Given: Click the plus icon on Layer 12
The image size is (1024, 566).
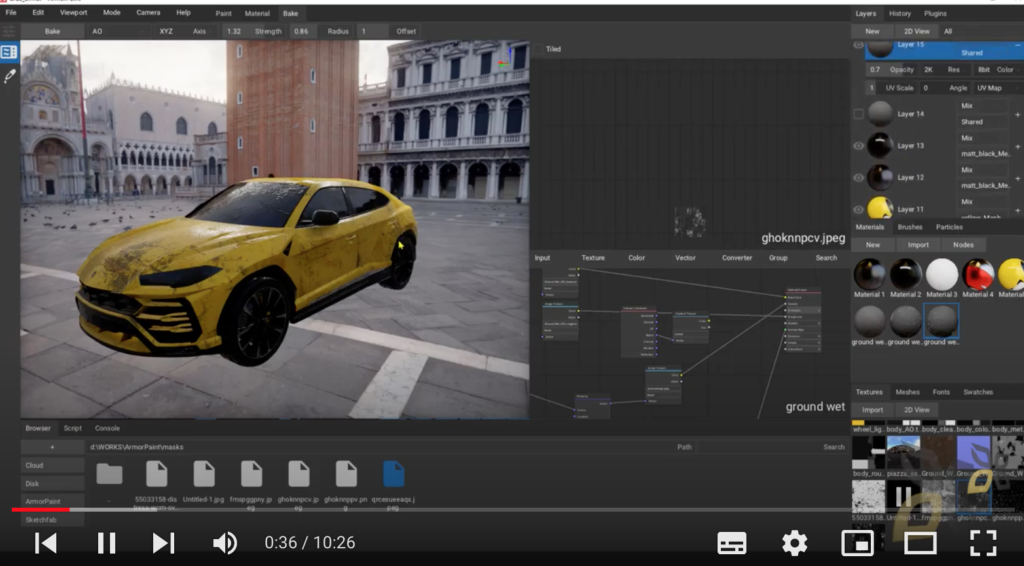Looking at the screenshot, I should tap(1017, 178).
